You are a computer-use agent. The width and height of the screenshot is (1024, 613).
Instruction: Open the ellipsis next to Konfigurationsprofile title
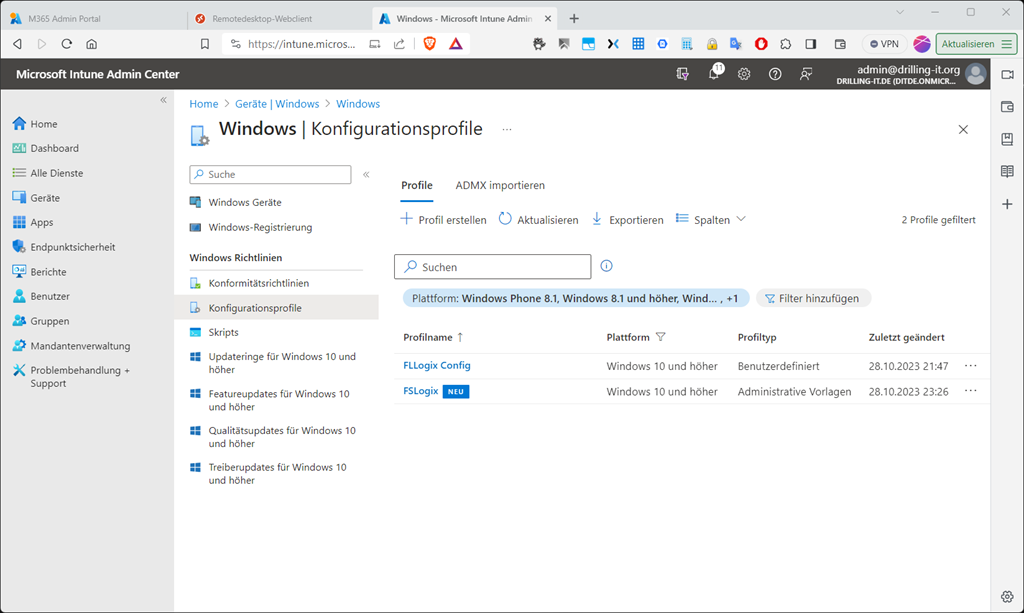coord(507,129)
